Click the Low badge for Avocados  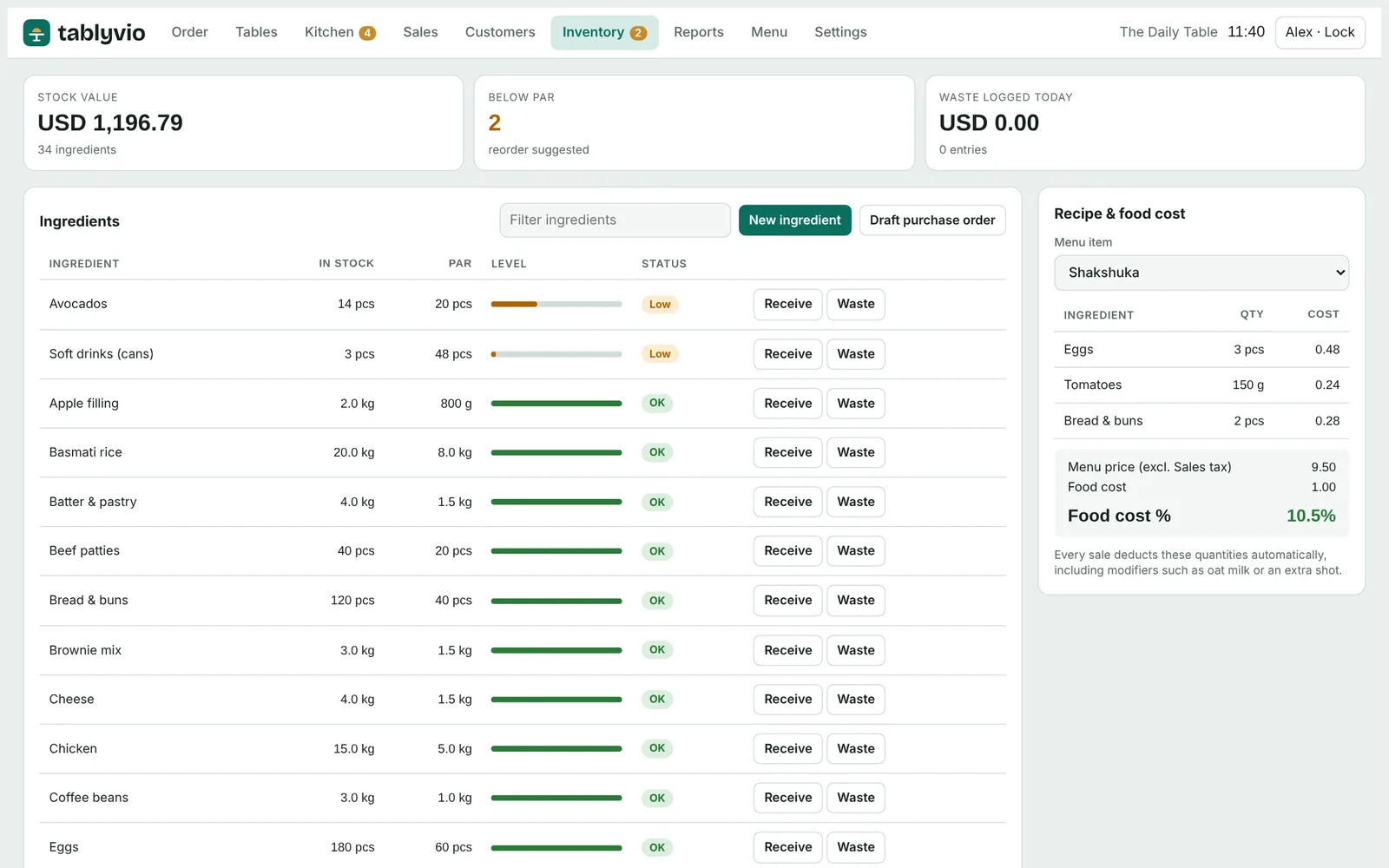click(660, 305)
